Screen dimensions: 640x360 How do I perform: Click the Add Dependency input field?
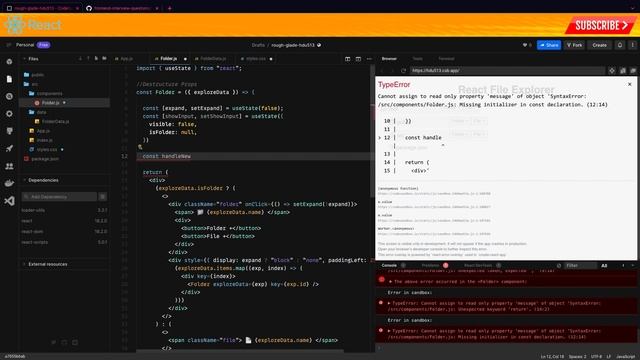59,197
